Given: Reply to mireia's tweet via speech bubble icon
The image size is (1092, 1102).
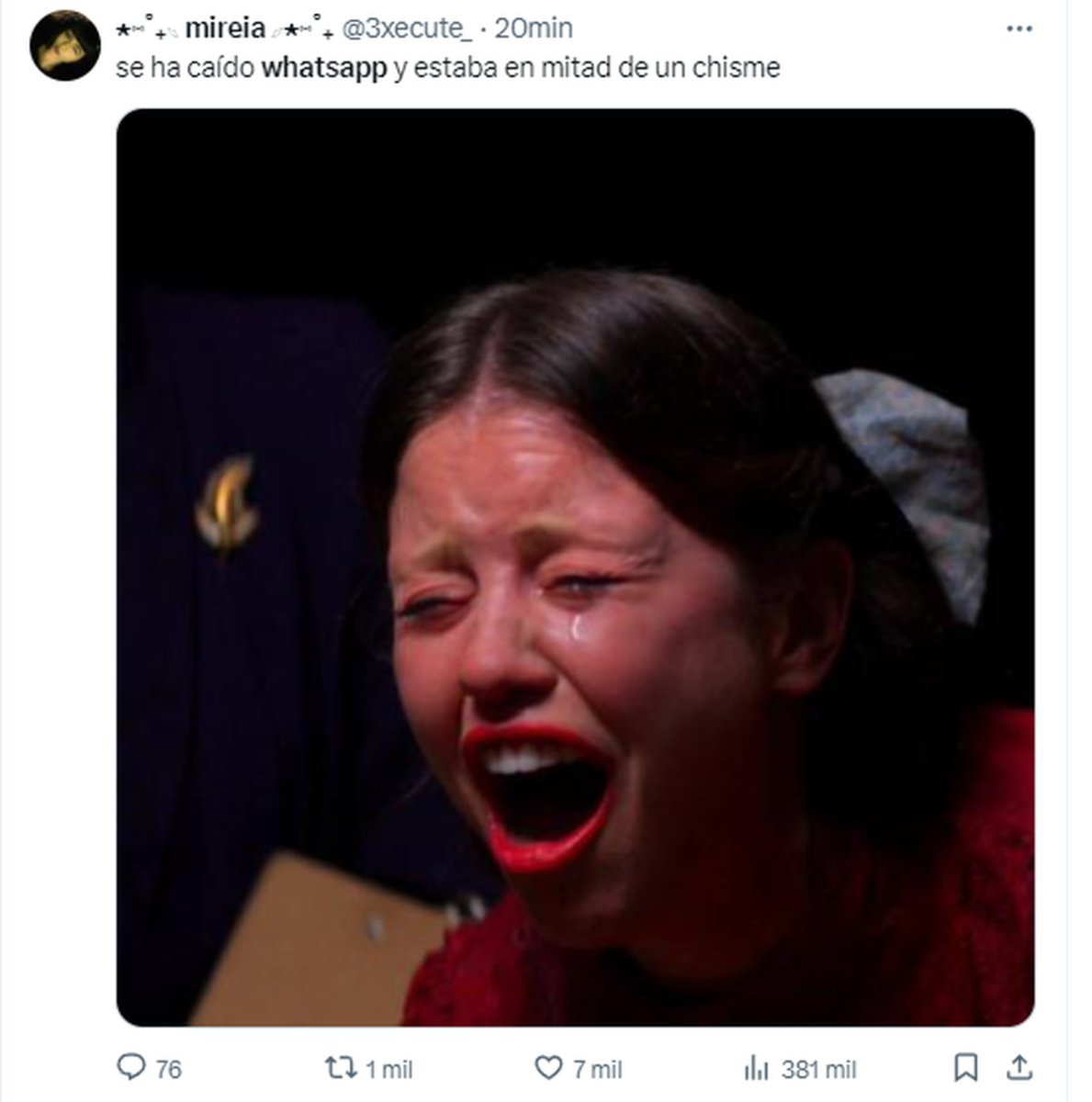Looking at the screenshot, I should [131, 1068].
